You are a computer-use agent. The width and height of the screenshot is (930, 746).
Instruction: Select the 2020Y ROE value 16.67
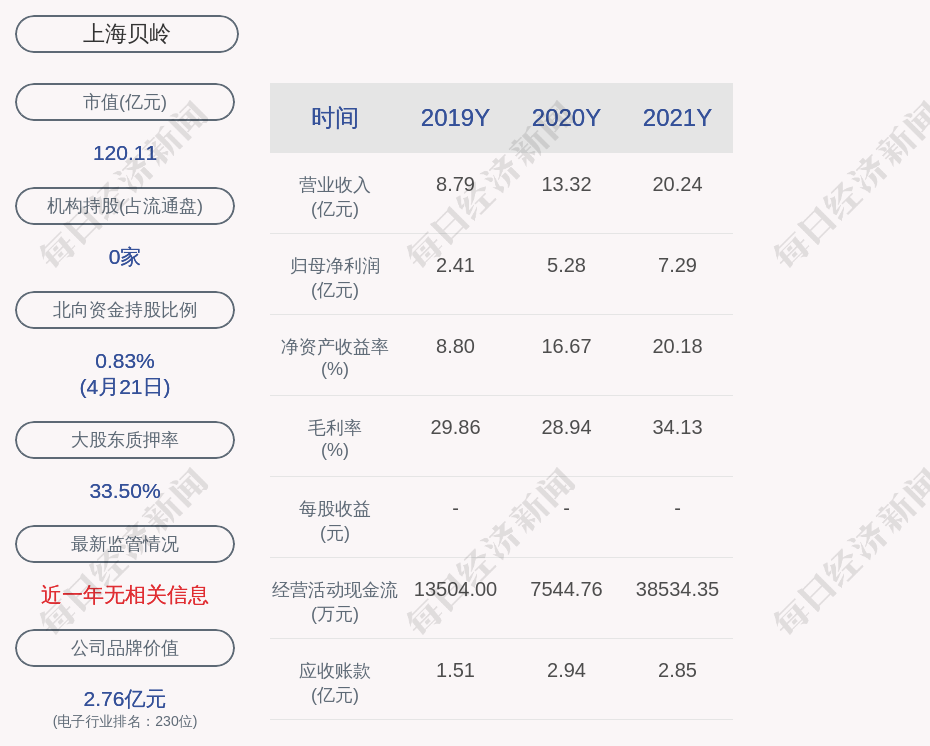[x=566, y=346]
